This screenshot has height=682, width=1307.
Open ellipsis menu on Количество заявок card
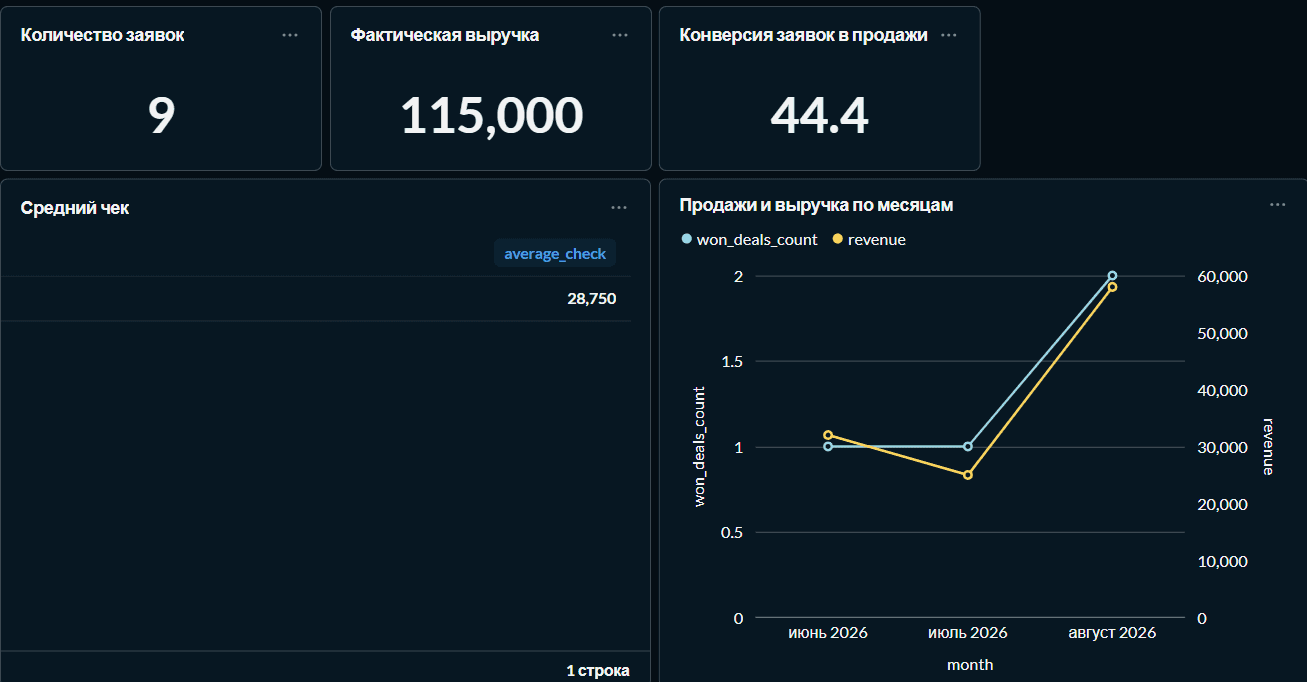pos(290,35)
